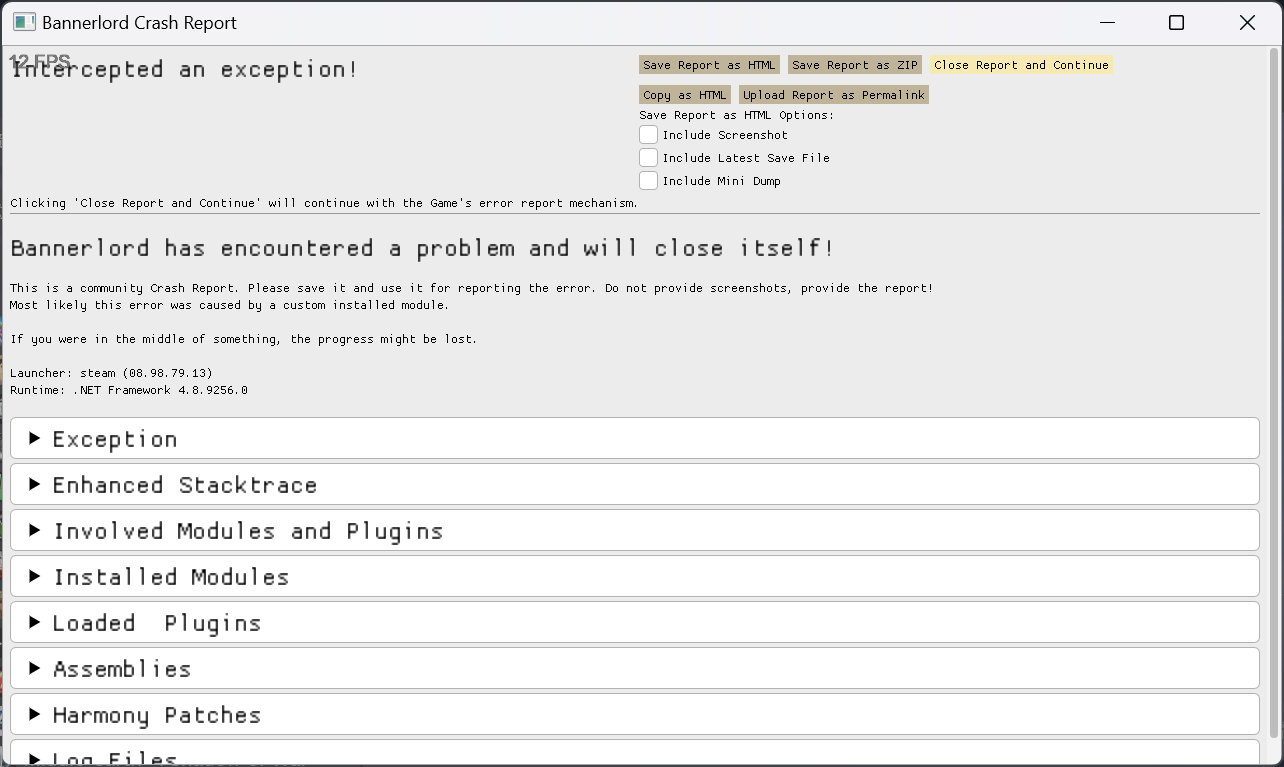This screenshot has width=1284, height=767.
Task: Open the Involved Modules and Plugins section
Action: click(x=634, y=530)
